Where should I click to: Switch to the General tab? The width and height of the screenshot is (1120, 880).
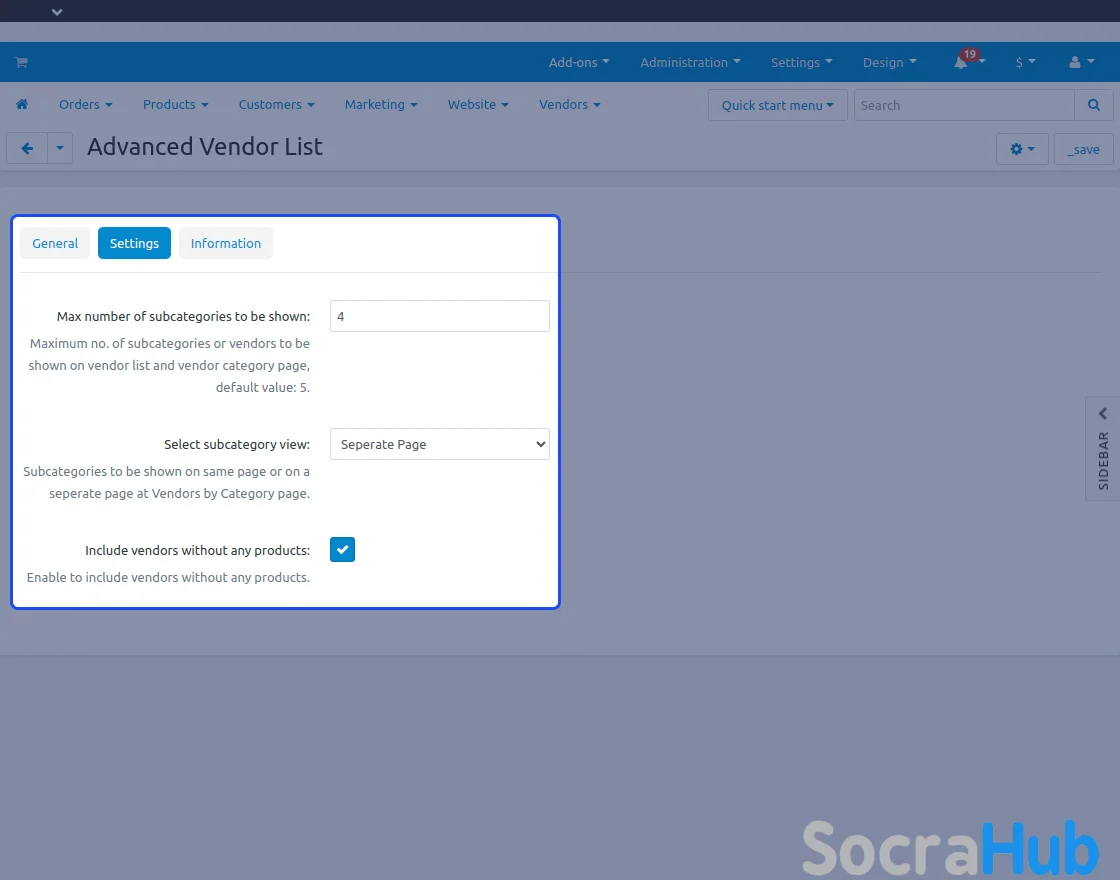point(55,243)
